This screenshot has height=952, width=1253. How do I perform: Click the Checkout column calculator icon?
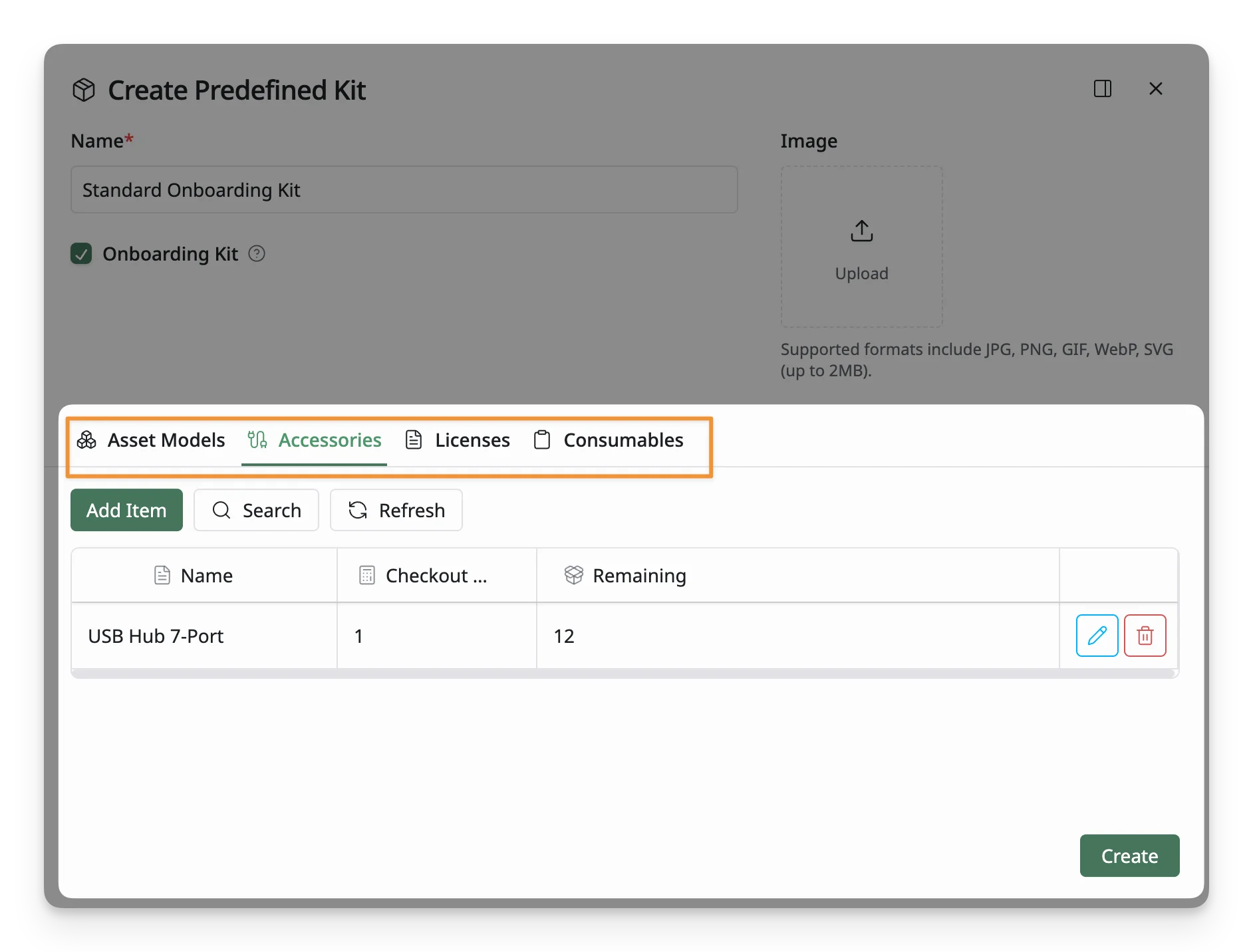click(x=367, y=575)
